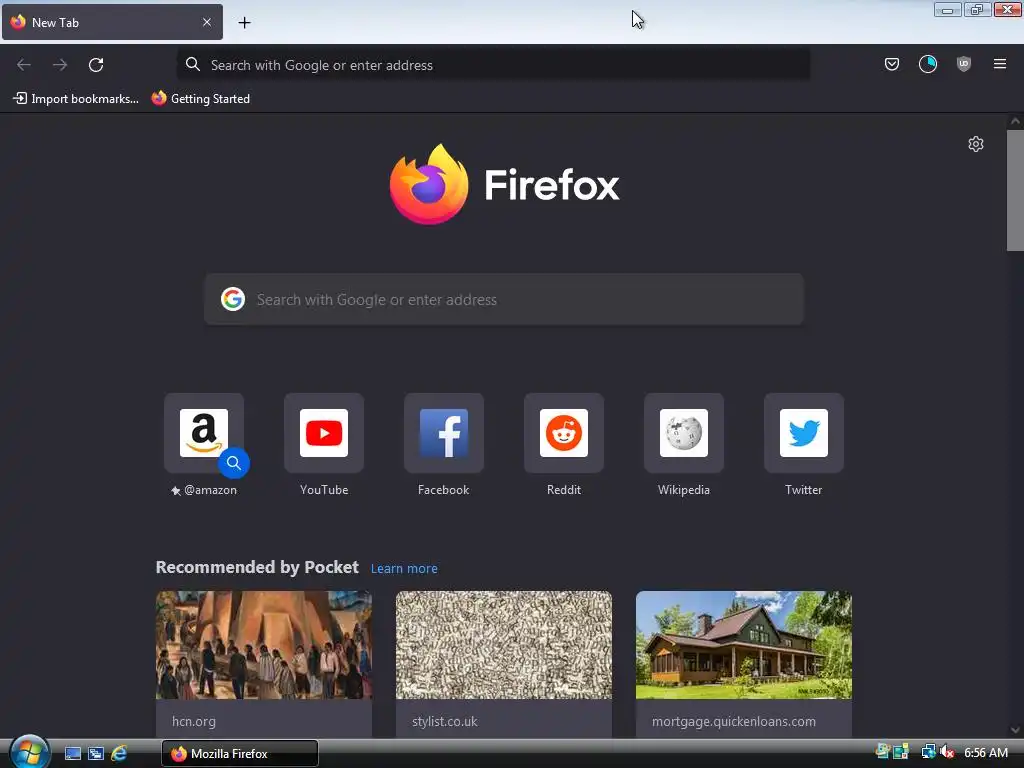Viewport: 1024px width, 768px height.
Task: Click the 6:56 AM clock in the taskbar
Action: click(986, 753)
